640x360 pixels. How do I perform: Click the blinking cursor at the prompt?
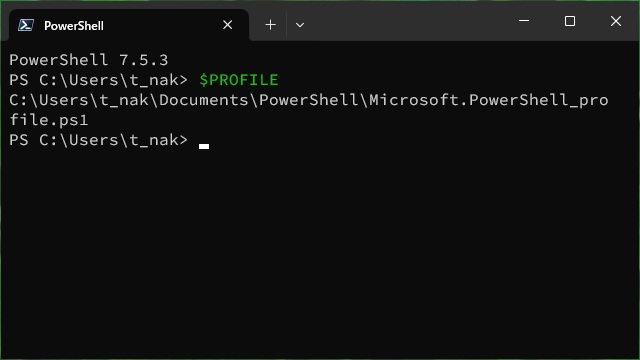point(204,147)
